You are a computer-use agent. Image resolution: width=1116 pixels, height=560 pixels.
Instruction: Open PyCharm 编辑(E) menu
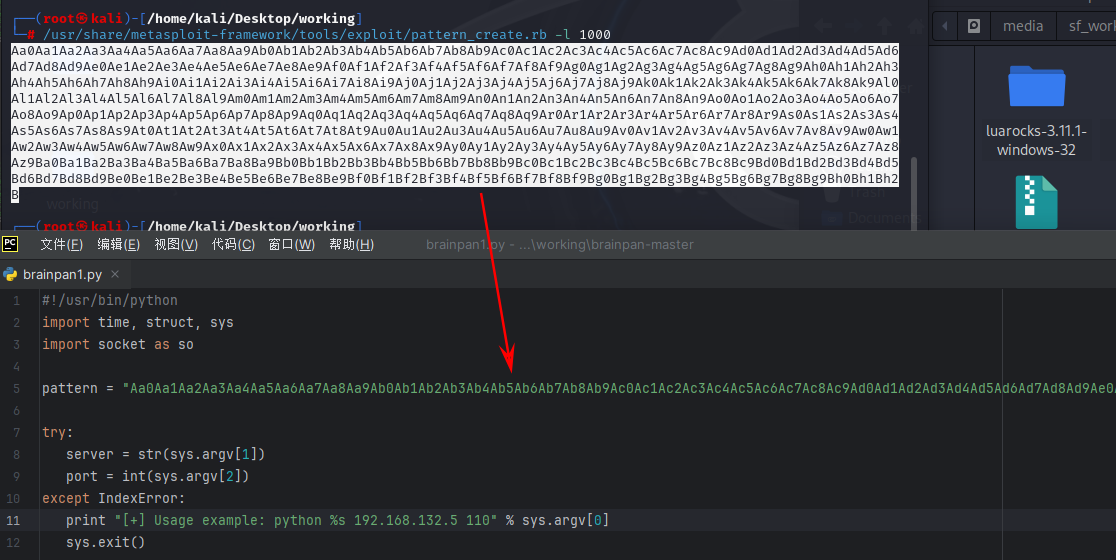(x=118, y=245)
